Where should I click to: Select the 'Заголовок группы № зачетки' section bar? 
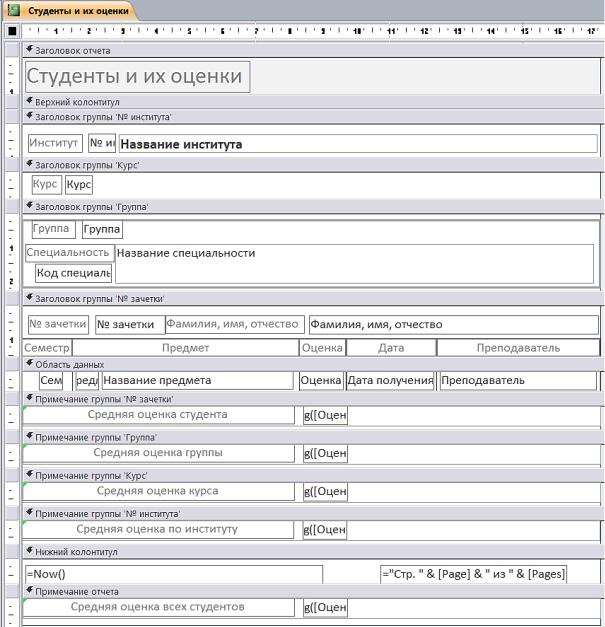313,299
